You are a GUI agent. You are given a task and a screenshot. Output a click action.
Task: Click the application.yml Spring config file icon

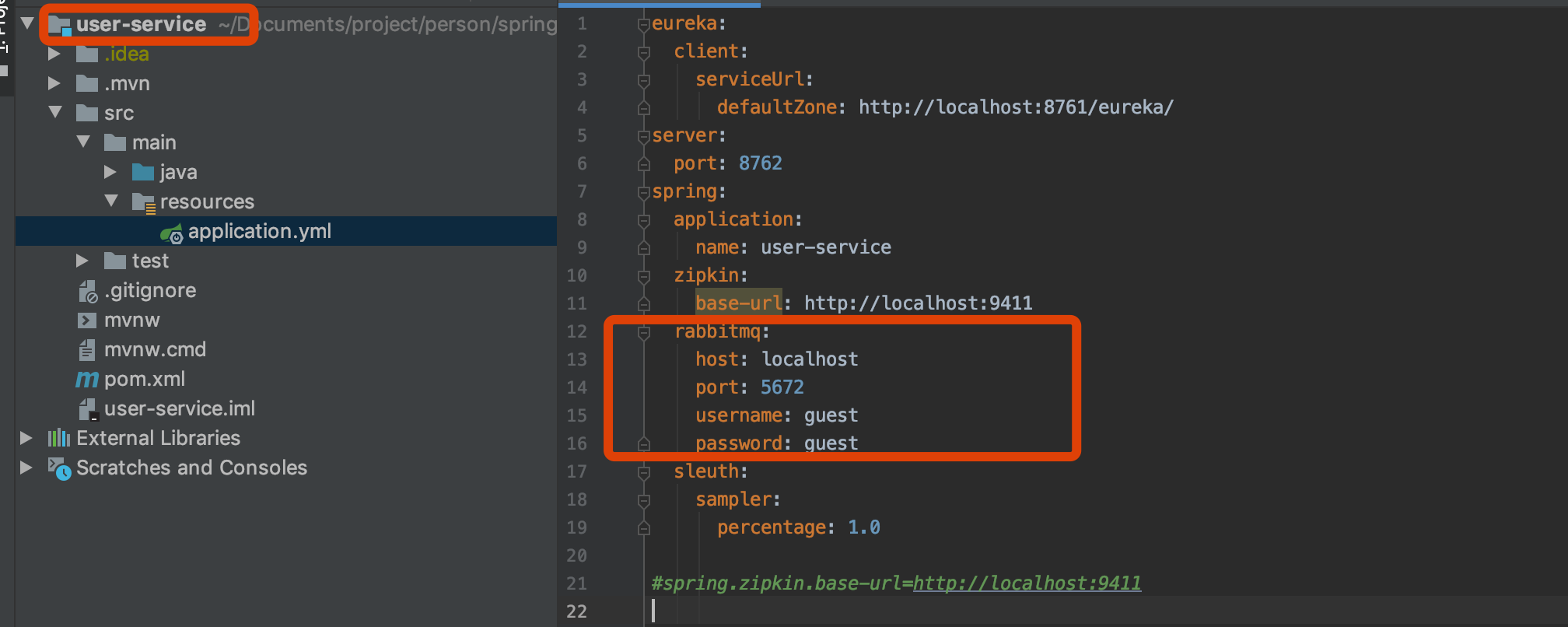171,233
